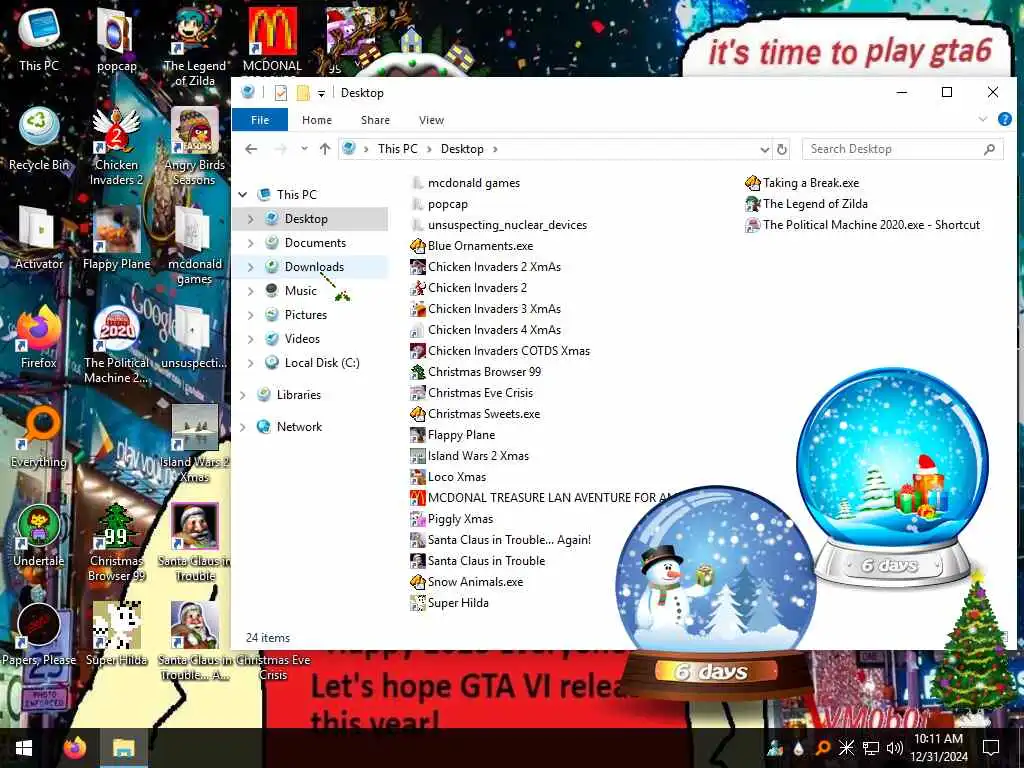Expand the Libraries tree node arrow

coord(243,394)
